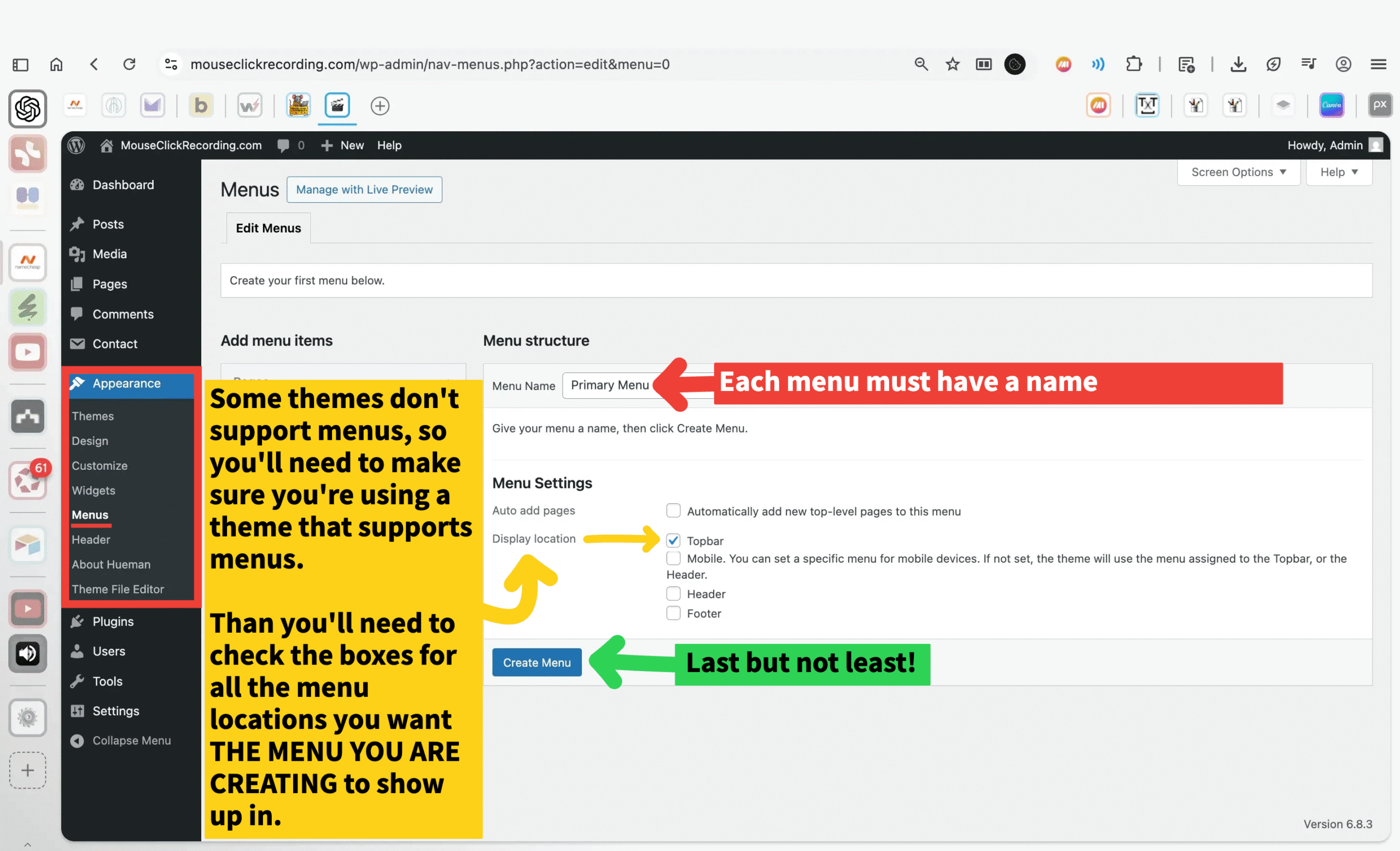Bookmark page with the star icon

click(953, 64)
